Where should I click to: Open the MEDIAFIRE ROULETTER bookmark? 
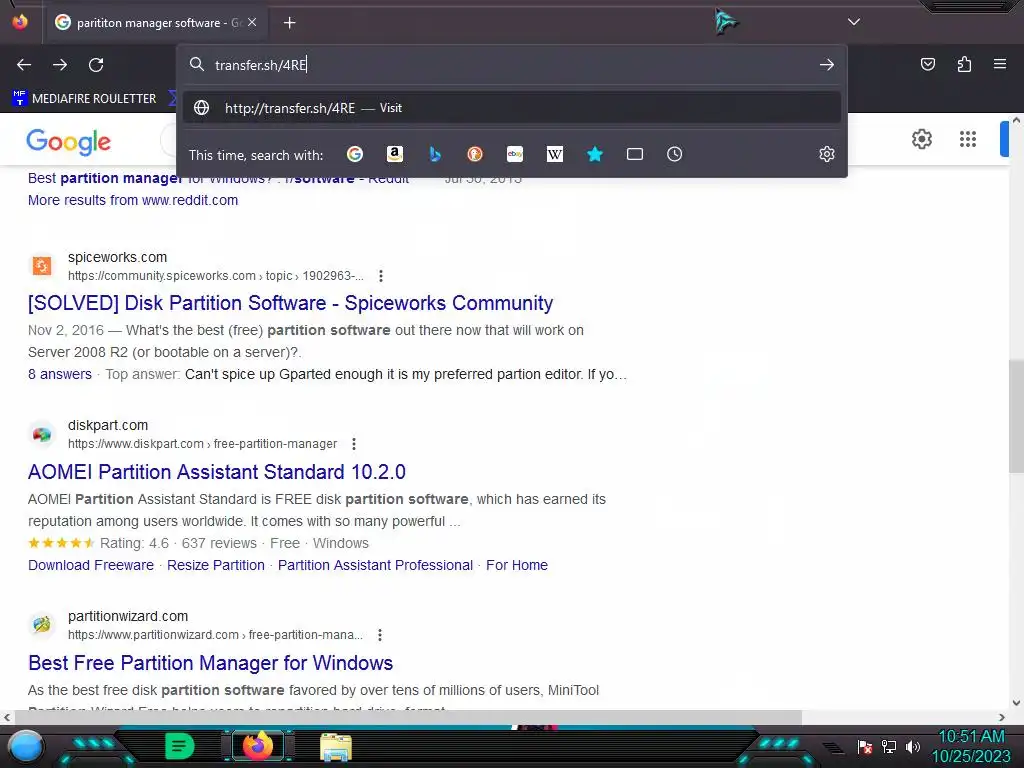[85, 99]
